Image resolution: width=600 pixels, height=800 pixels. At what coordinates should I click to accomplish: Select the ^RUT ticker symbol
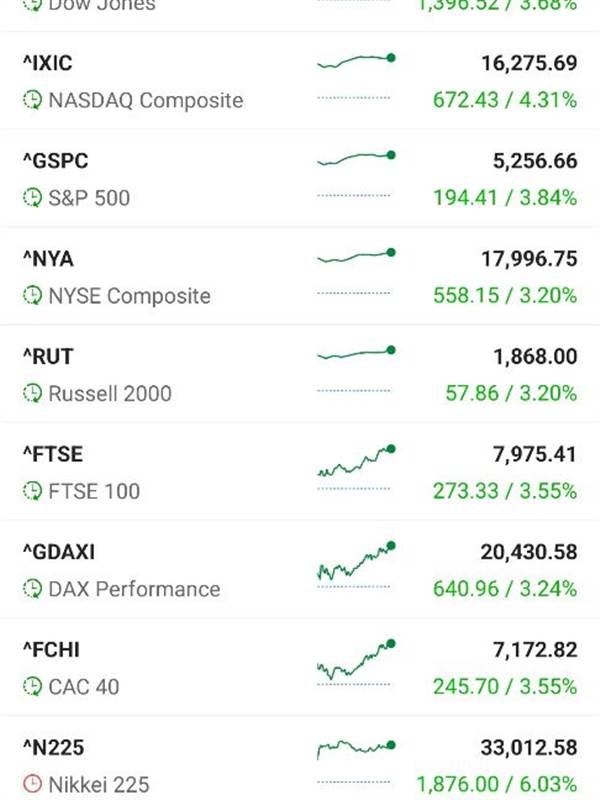pos(48,356)
